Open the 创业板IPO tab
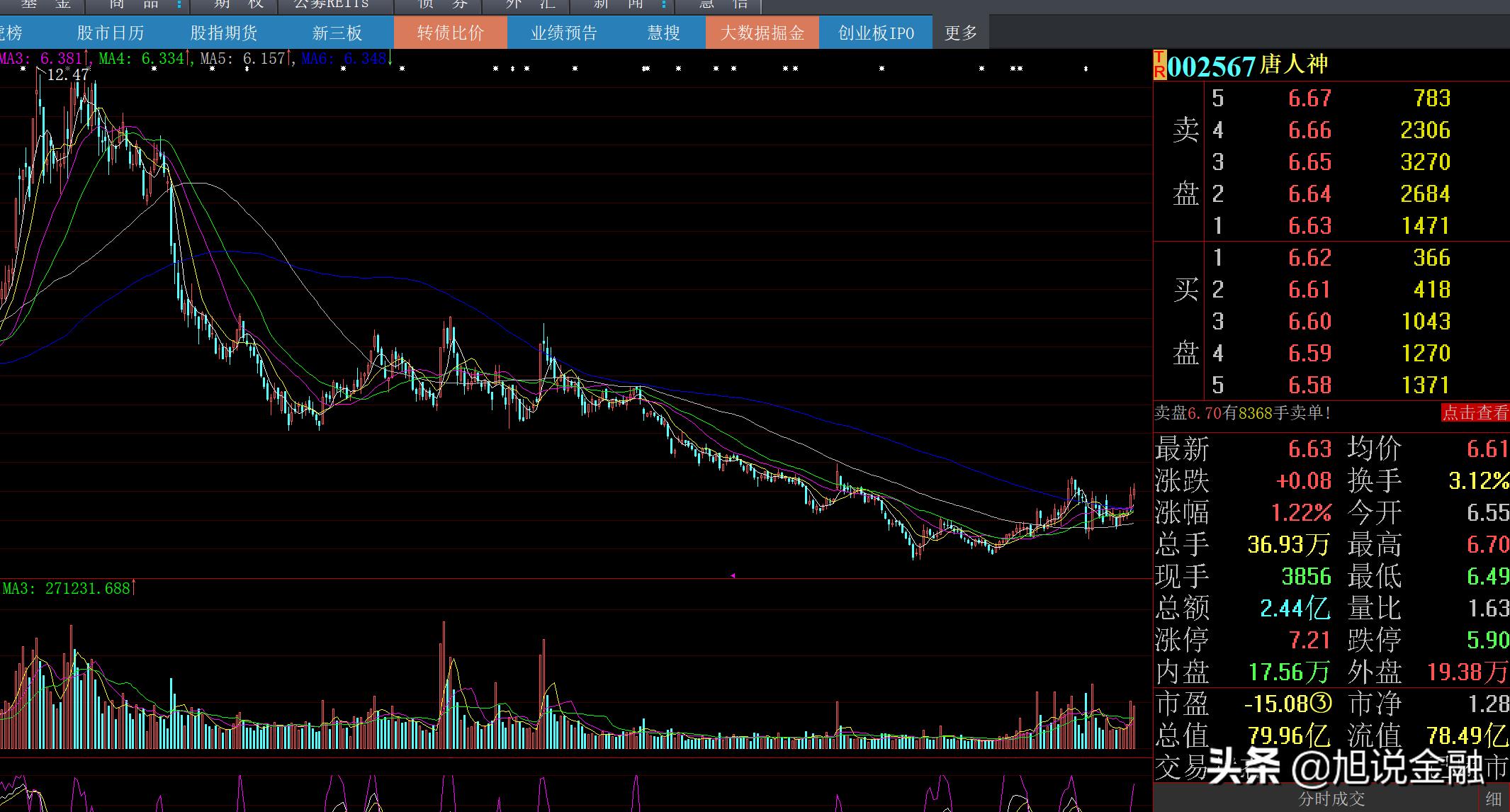This screenshot has height=812, width=1510. click(x=876, y=33)
